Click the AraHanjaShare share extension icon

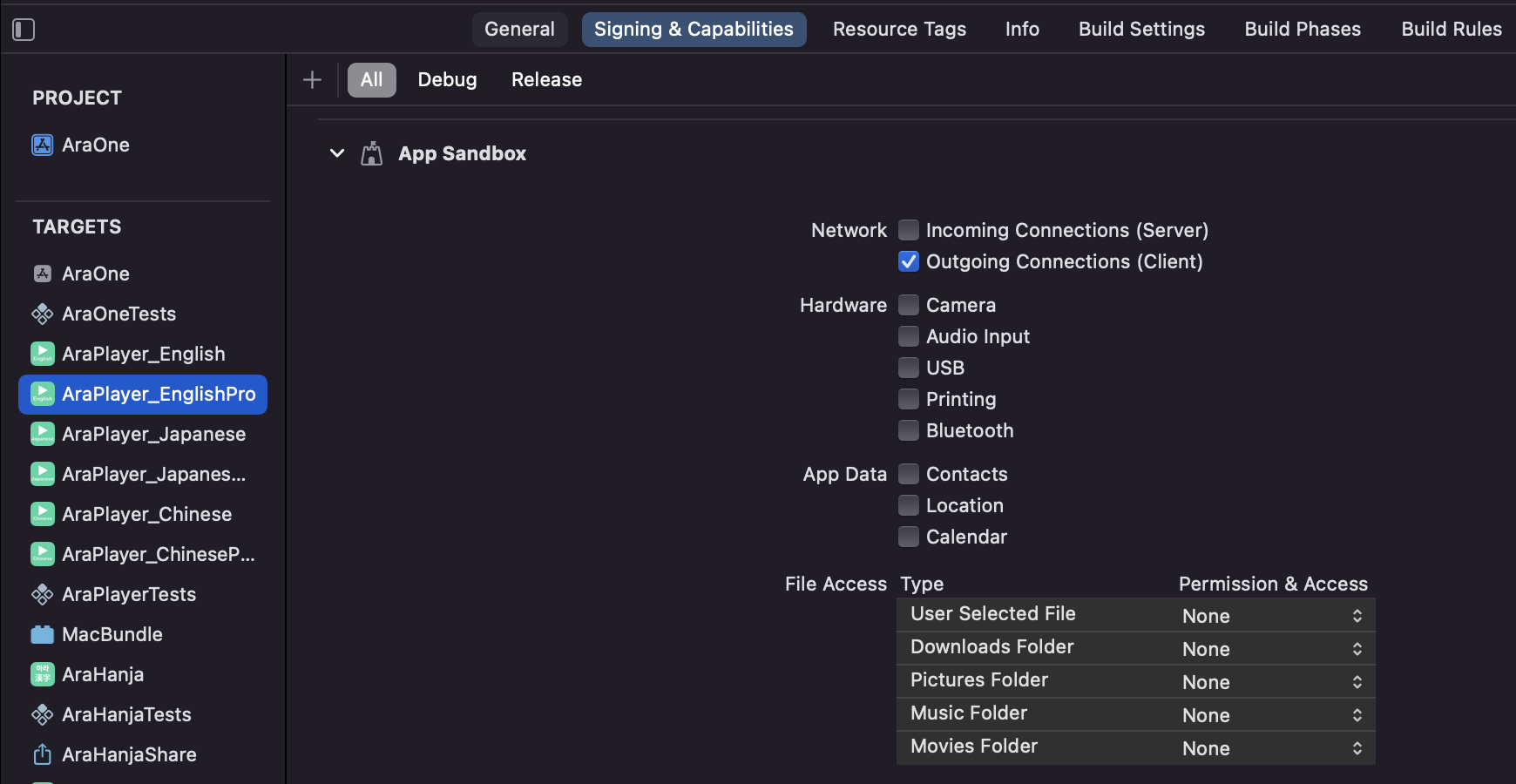[x=43, y=754]
